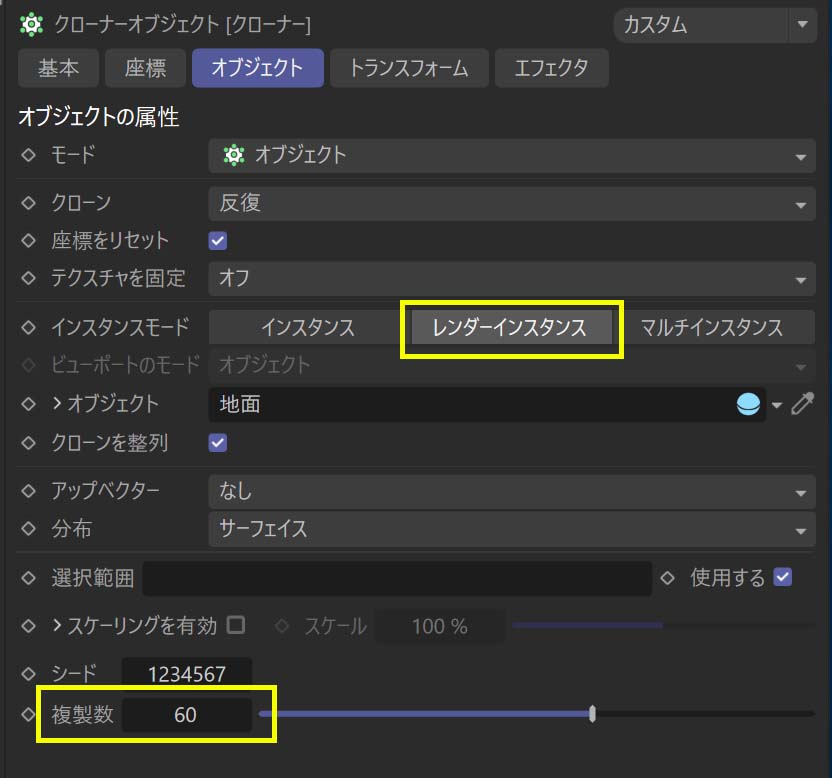832x778 pixels.
Task: Toggle 座標をリセット checkbox
Action: click(218, 240)
